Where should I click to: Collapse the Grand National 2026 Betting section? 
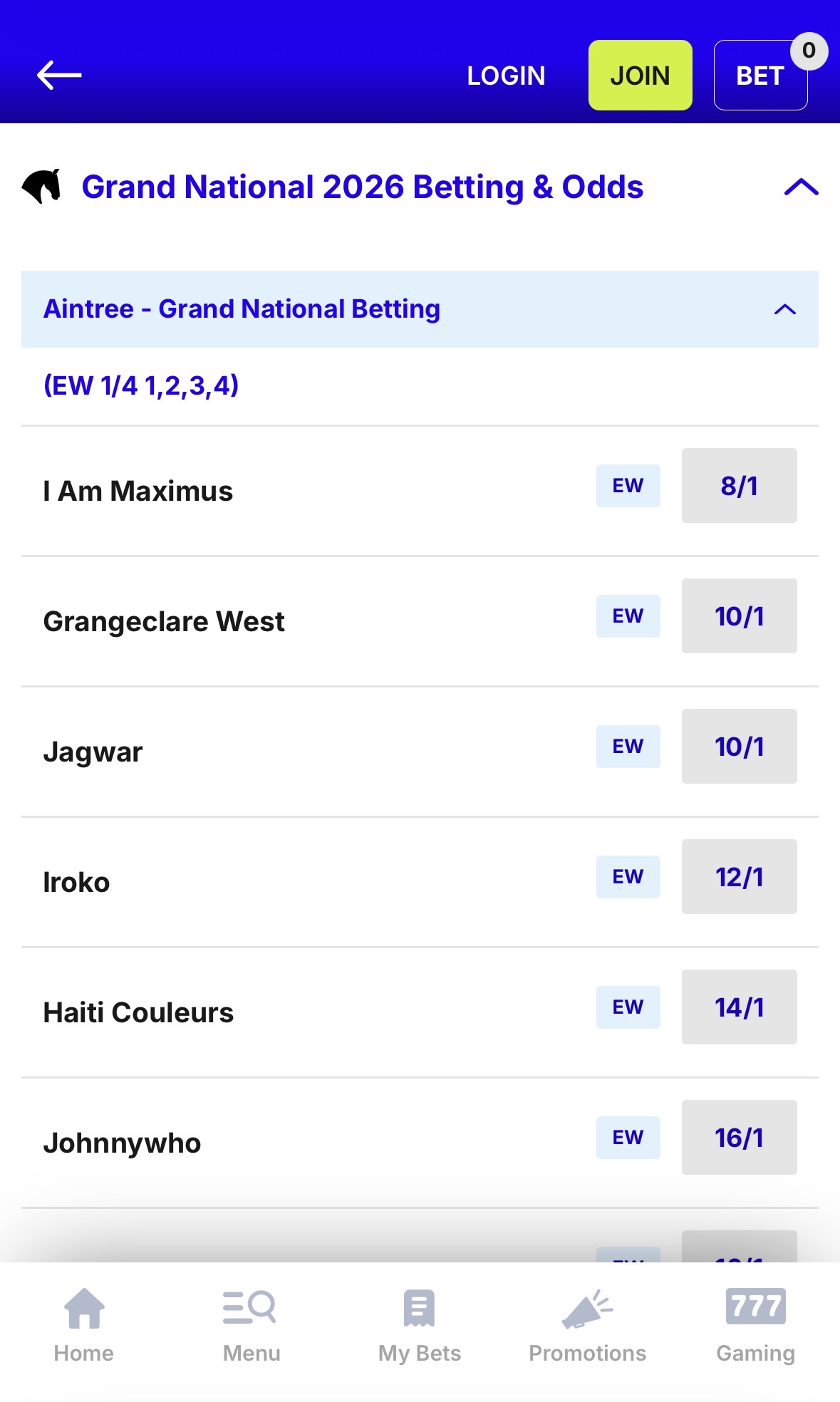[801, 187]
